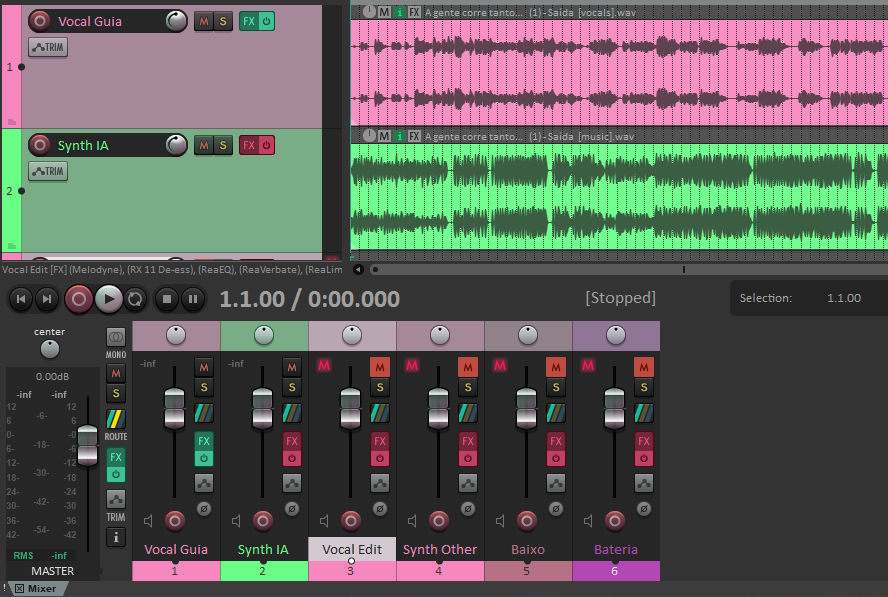Select the Baixo channel name in mixer
The height and width of the screenshot is (597, 888).
click(x=528, y=549)
